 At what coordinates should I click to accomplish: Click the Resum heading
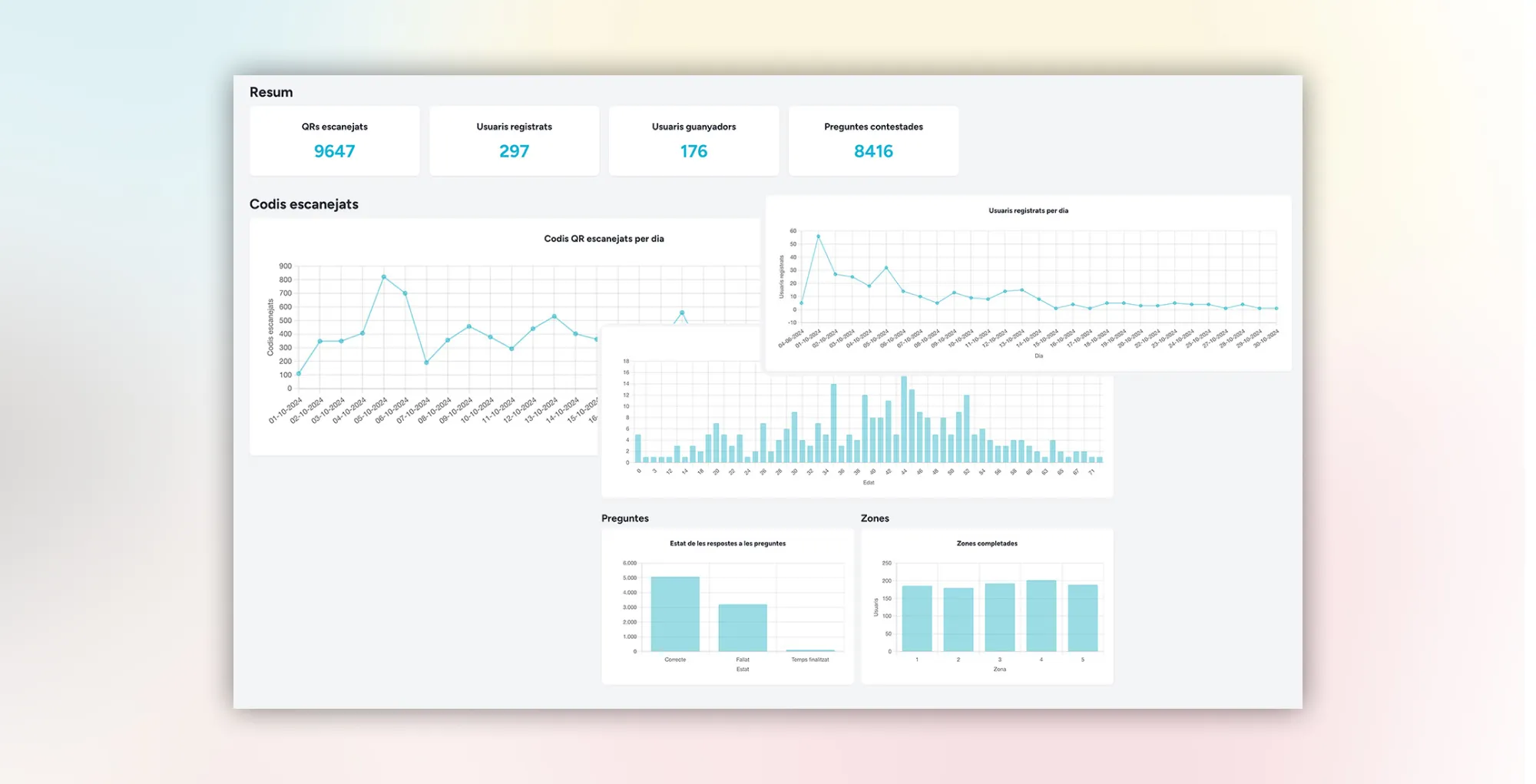tap(271, 92)
